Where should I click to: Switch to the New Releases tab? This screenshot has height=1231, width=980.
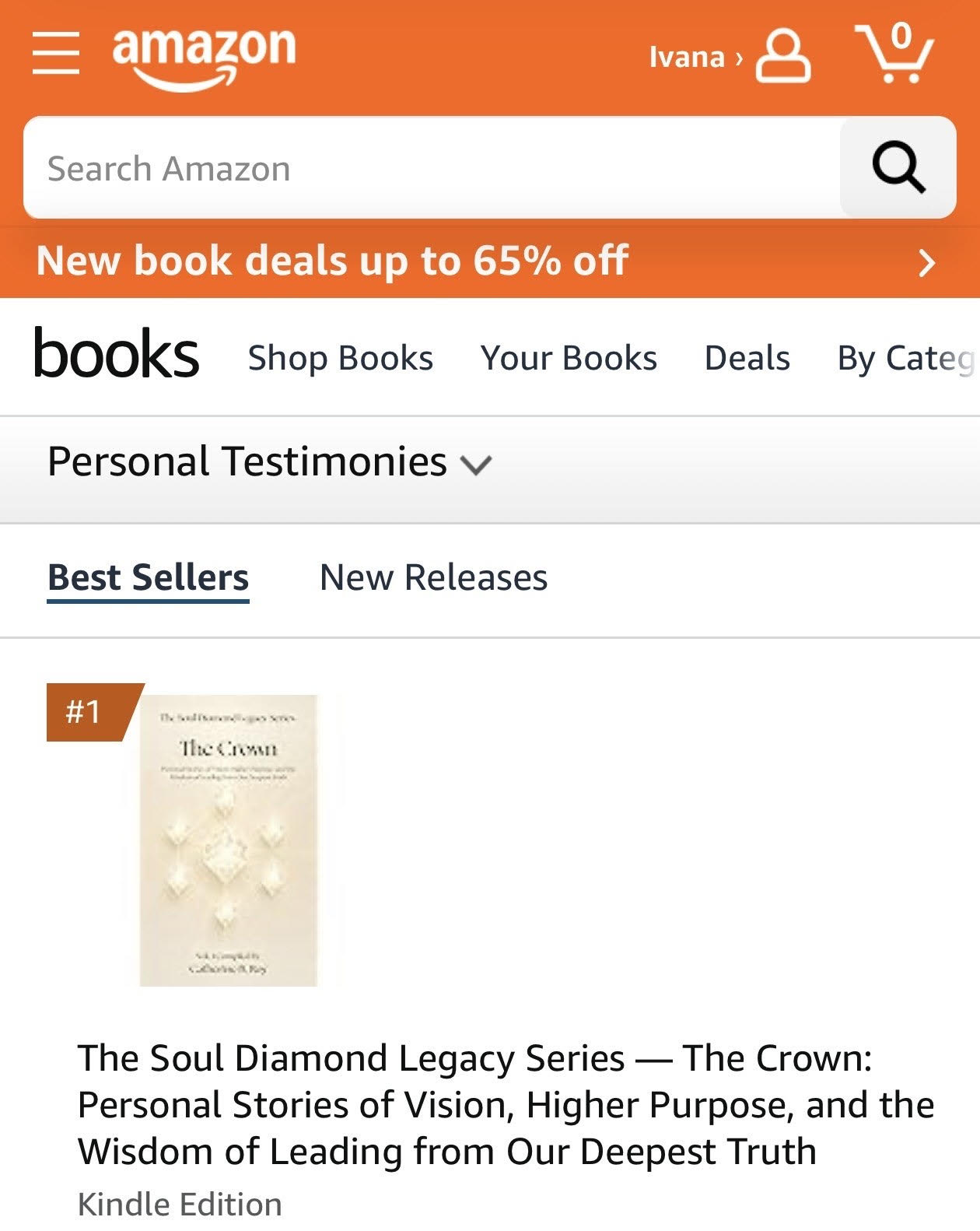[433, 578]
